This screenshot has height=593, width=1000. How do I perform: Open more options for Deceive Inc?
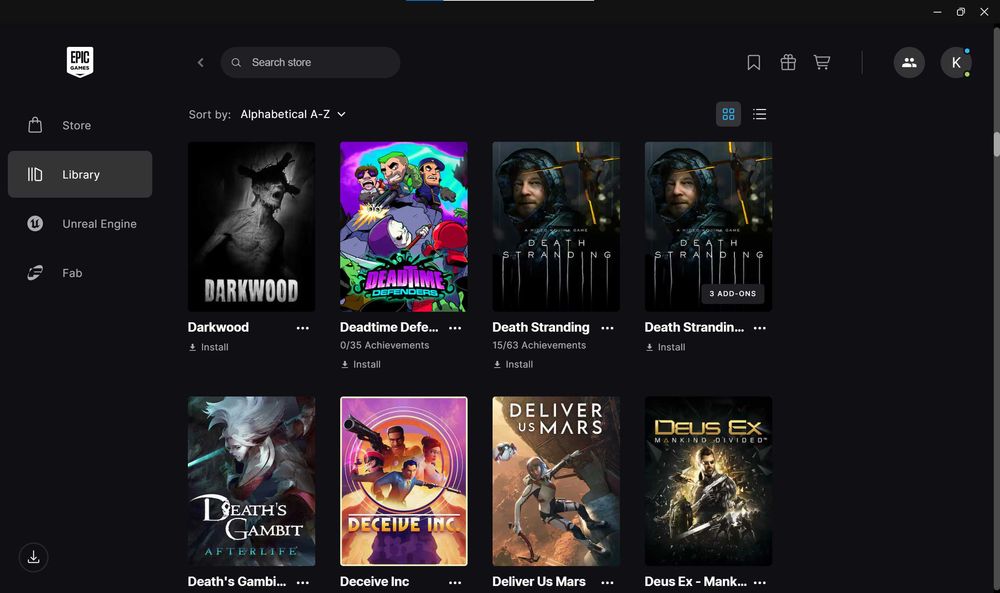[x=455, y=582]
